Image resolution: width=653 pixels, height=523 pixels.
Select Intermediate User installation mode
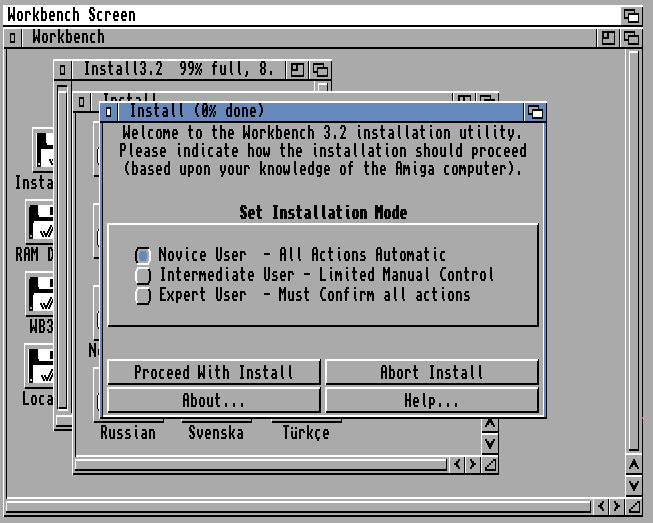tap(143, 275)
